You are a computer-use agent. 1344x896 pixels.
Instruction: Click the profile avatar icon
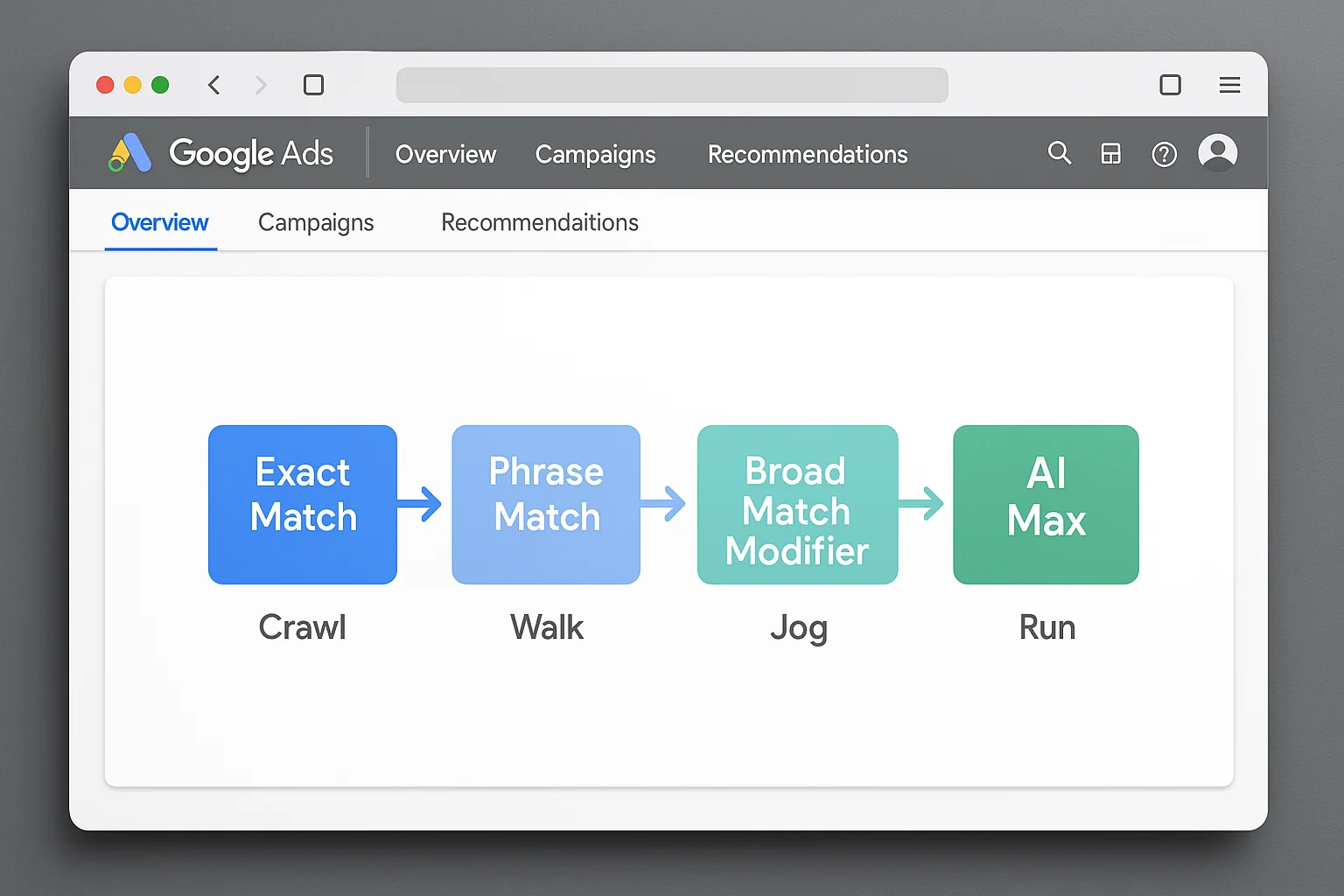(x=1217, y=152)
